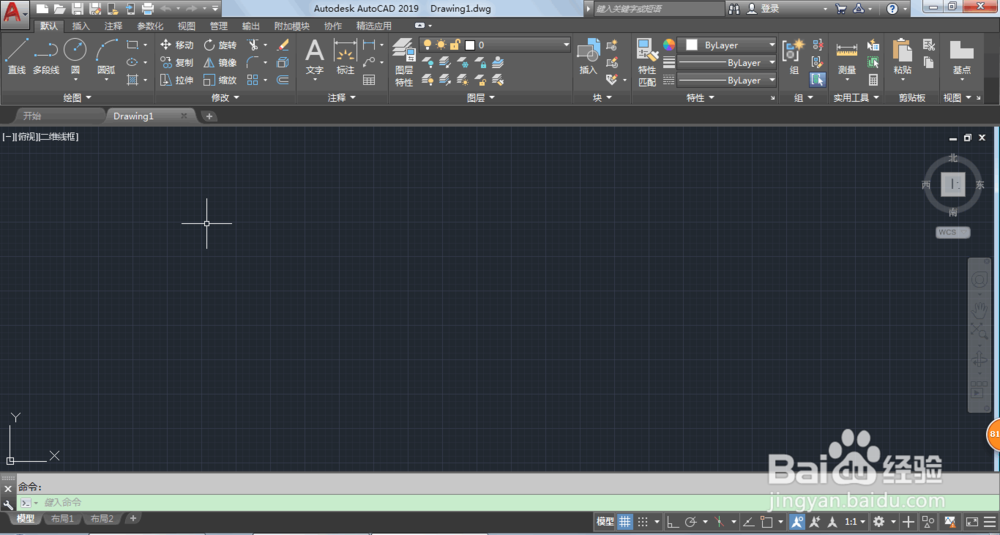Select the 直线 (Line) tool
1000x535 pixels.
point(17,56)
